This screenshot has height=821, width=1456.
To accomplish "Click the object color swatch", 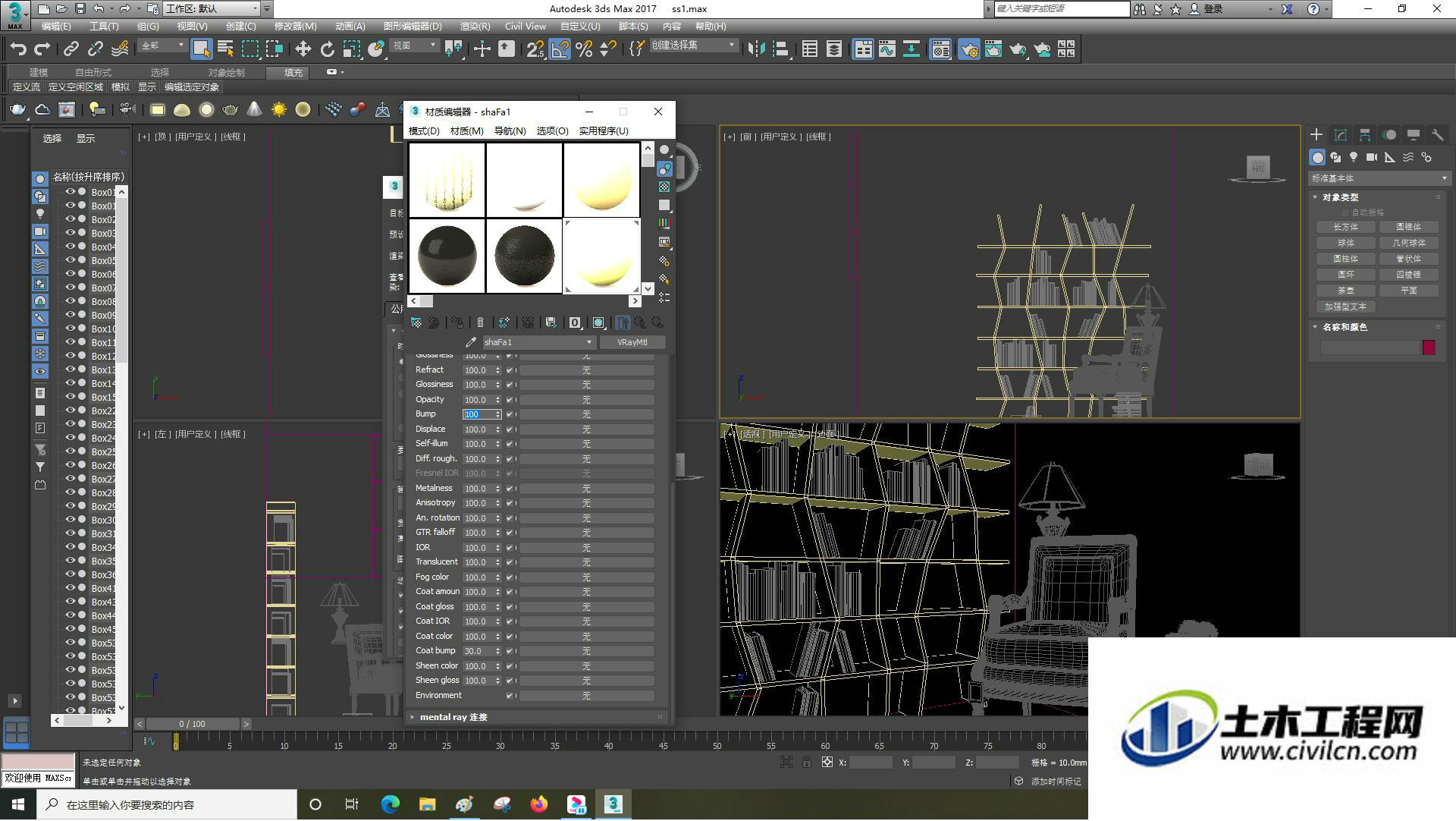I will (1429, 348).
